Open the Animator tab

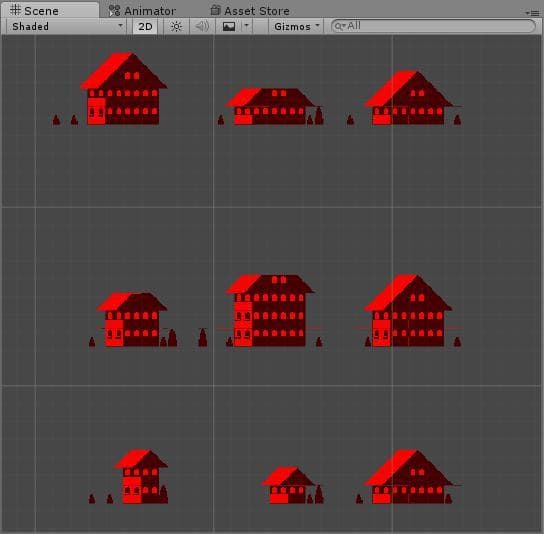[143, 11]
